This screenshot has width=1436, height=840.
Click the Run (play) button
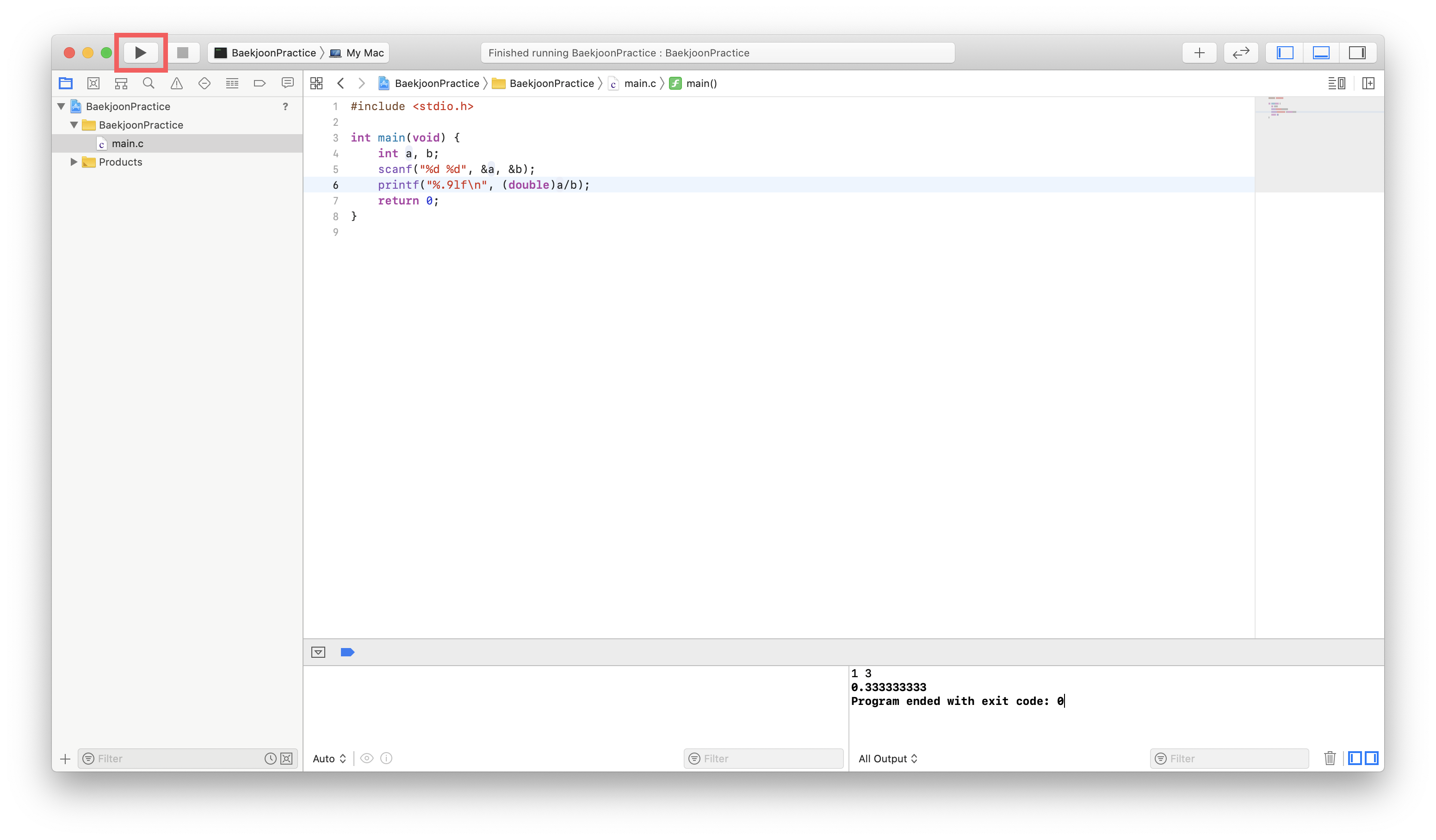140,53
